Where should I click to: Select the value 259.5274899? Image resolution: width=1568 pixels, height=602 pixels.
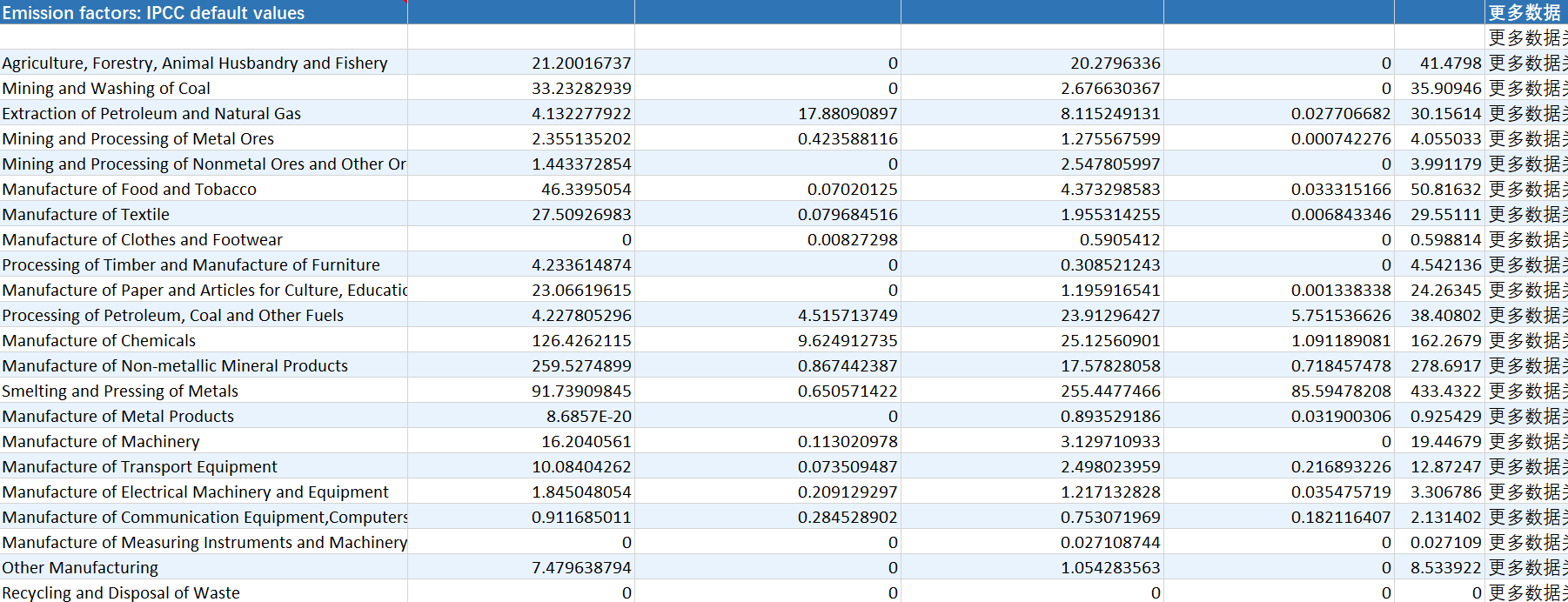point(521,365)
